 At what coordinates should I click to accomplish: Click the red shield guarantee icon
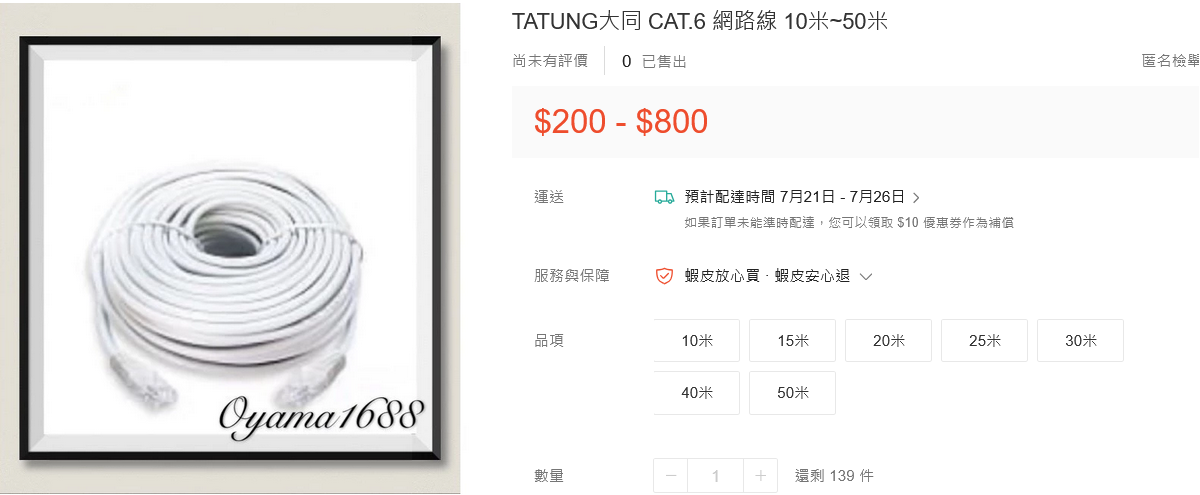point(664,276)
